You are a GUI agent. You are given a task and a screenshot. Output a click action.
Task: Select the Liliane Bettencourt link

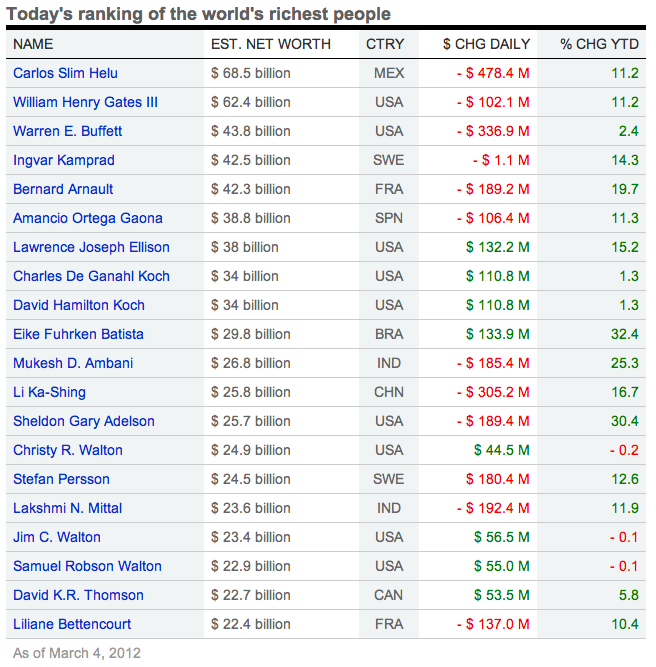(72, 624)
